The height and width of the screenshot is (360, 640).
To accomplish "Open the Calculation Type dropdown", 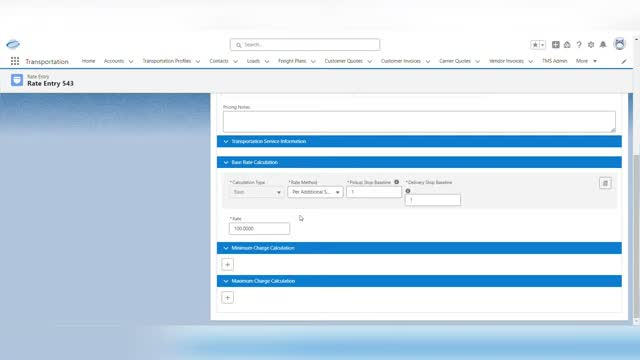I will 256,192.
